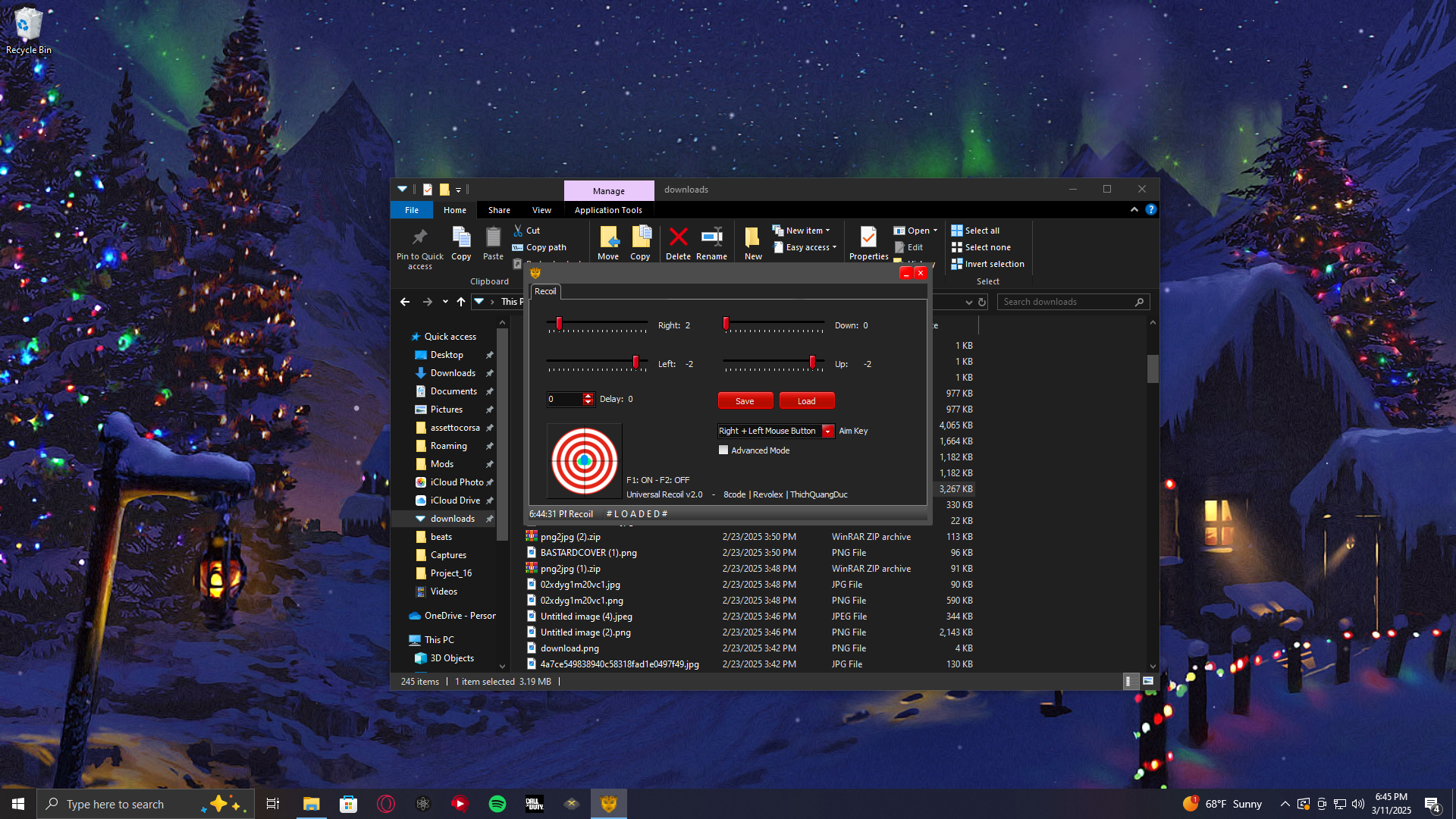This screenshot has height=819, width=1456.
Task: Open the Aim Key dropdown
Action: point(828,431)
